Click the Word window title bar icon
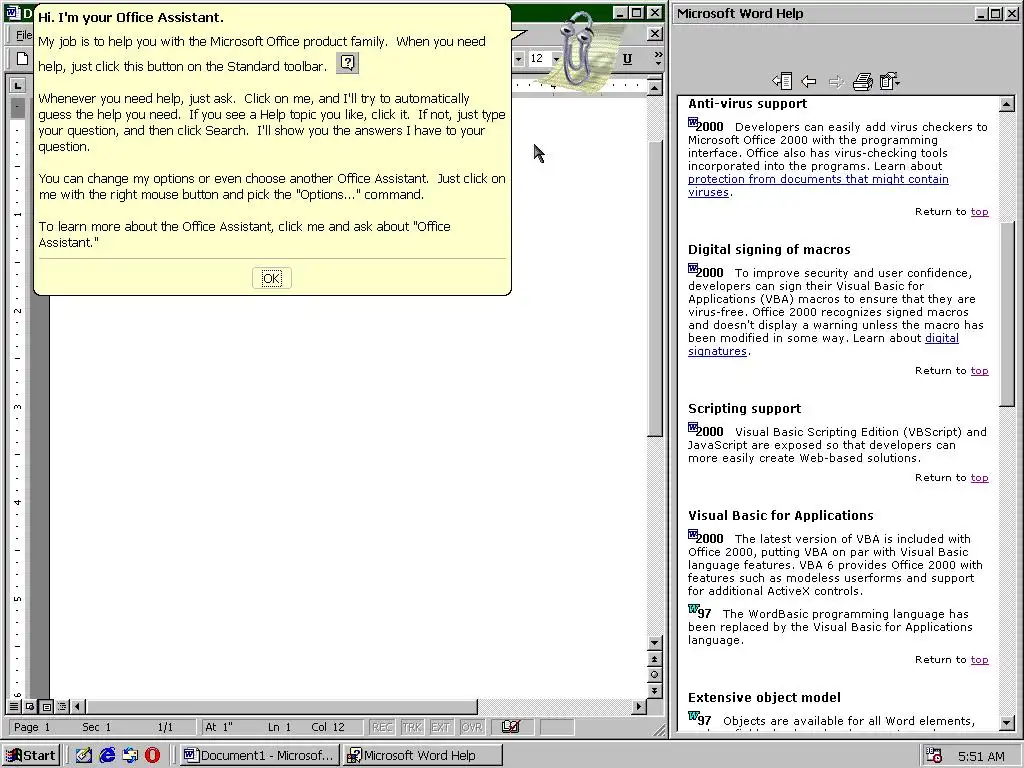 [13, 12]
